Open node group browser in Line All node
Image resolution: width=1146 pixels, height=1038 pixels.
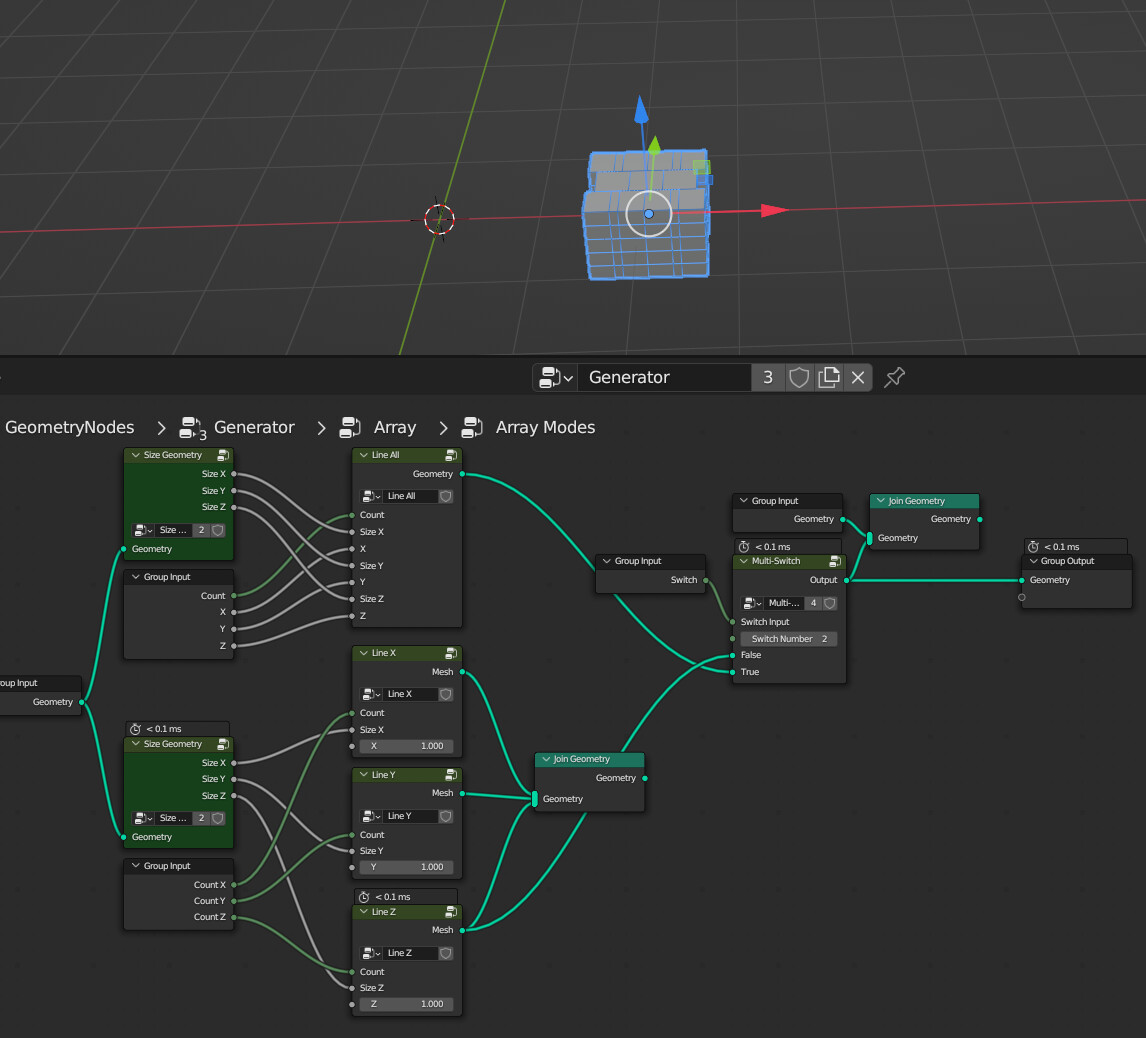pyautogui.click(x=371, y=496)
